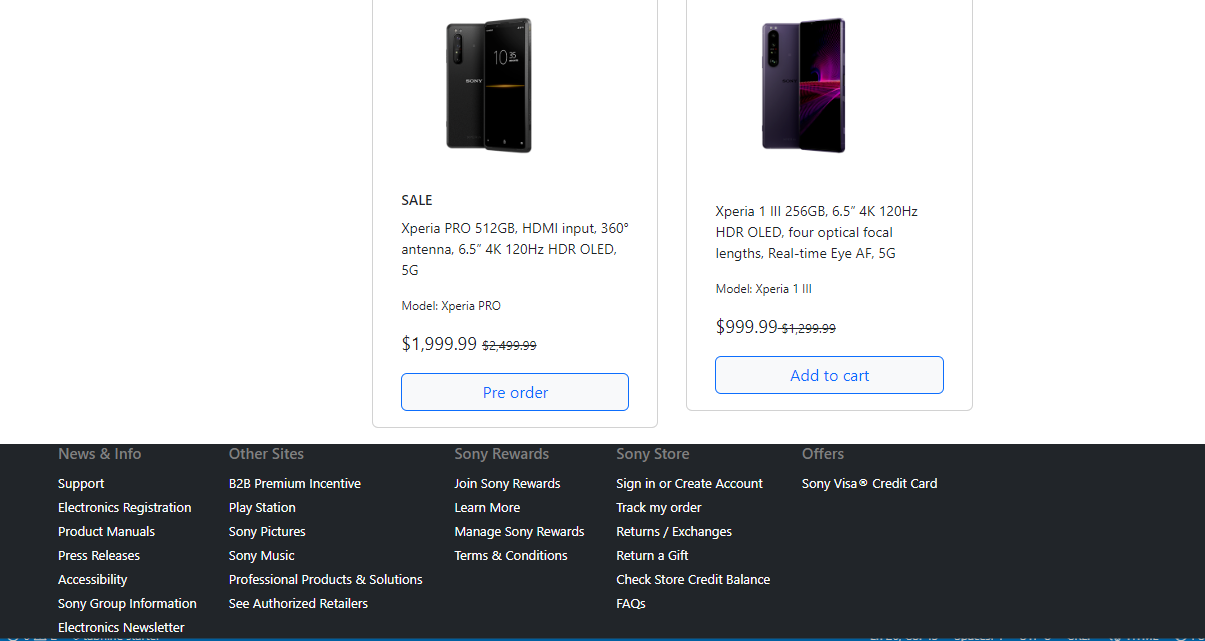Visit the Play Station site link
This screenshot has height=641, width=1205.
pyautogui.click(x=262, y=508)
